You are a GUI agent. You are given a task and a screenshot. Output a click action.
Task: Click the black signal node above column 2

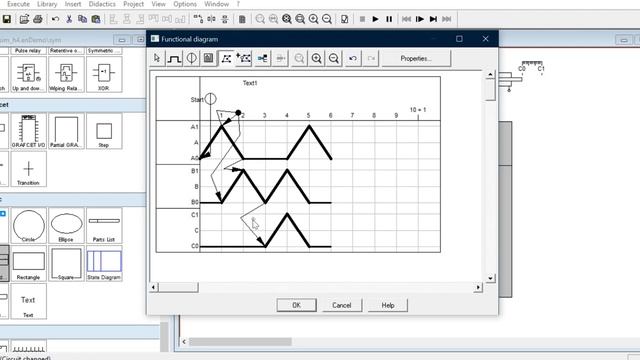pyautogui.click(x=238, y=112)
